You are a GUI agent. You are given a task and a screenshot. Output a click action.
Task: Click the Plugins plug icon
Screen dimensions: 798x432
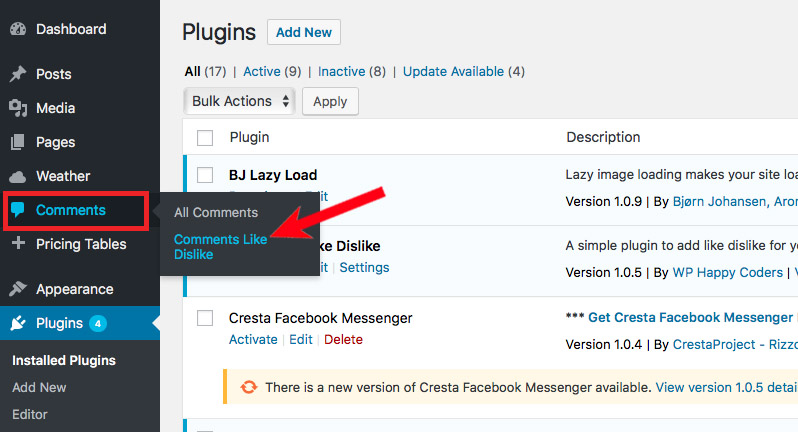(18, 323)
